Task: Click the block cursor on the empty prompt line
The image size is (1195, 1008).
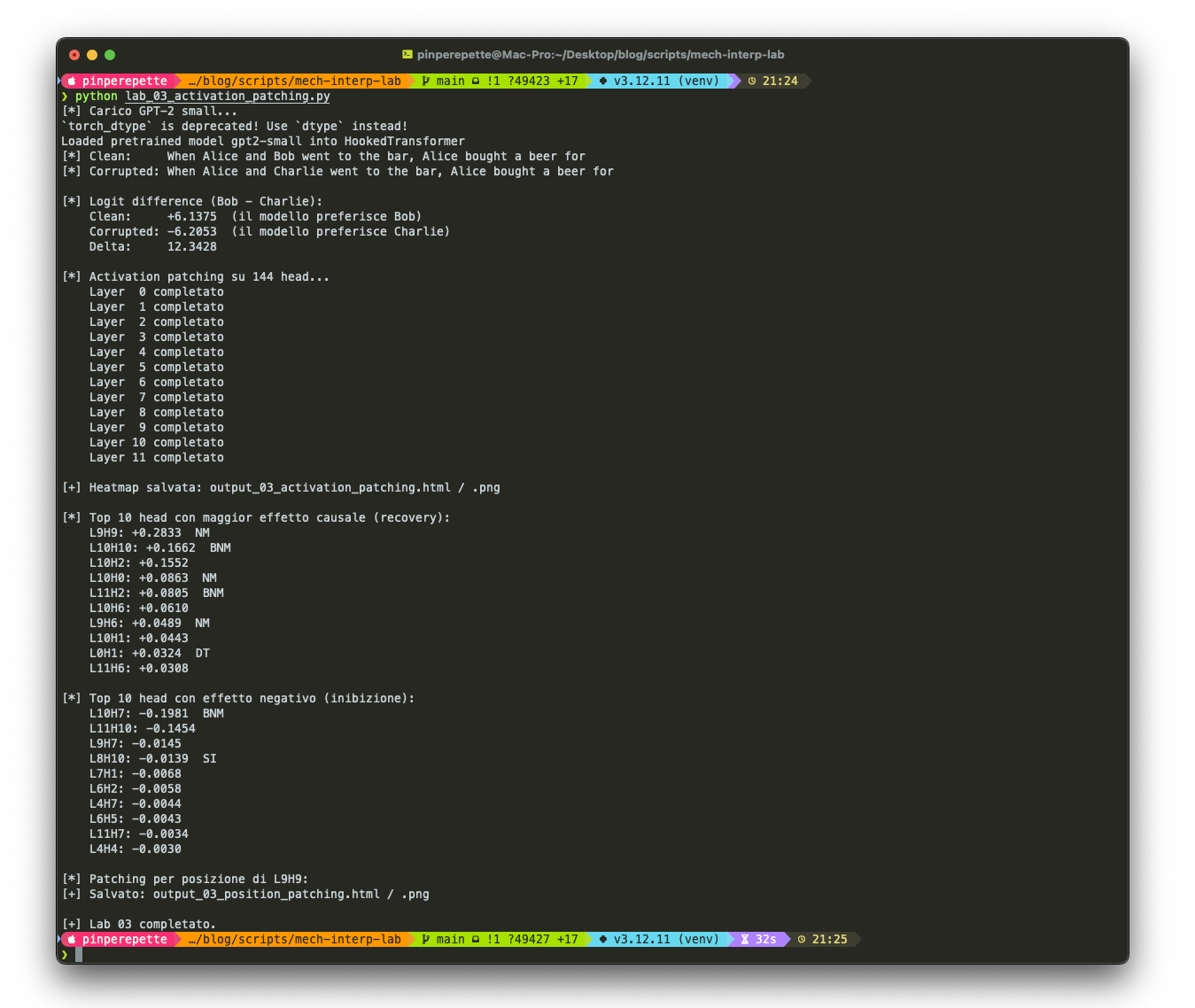Action: pyautogui.click(x=80, y=955)
